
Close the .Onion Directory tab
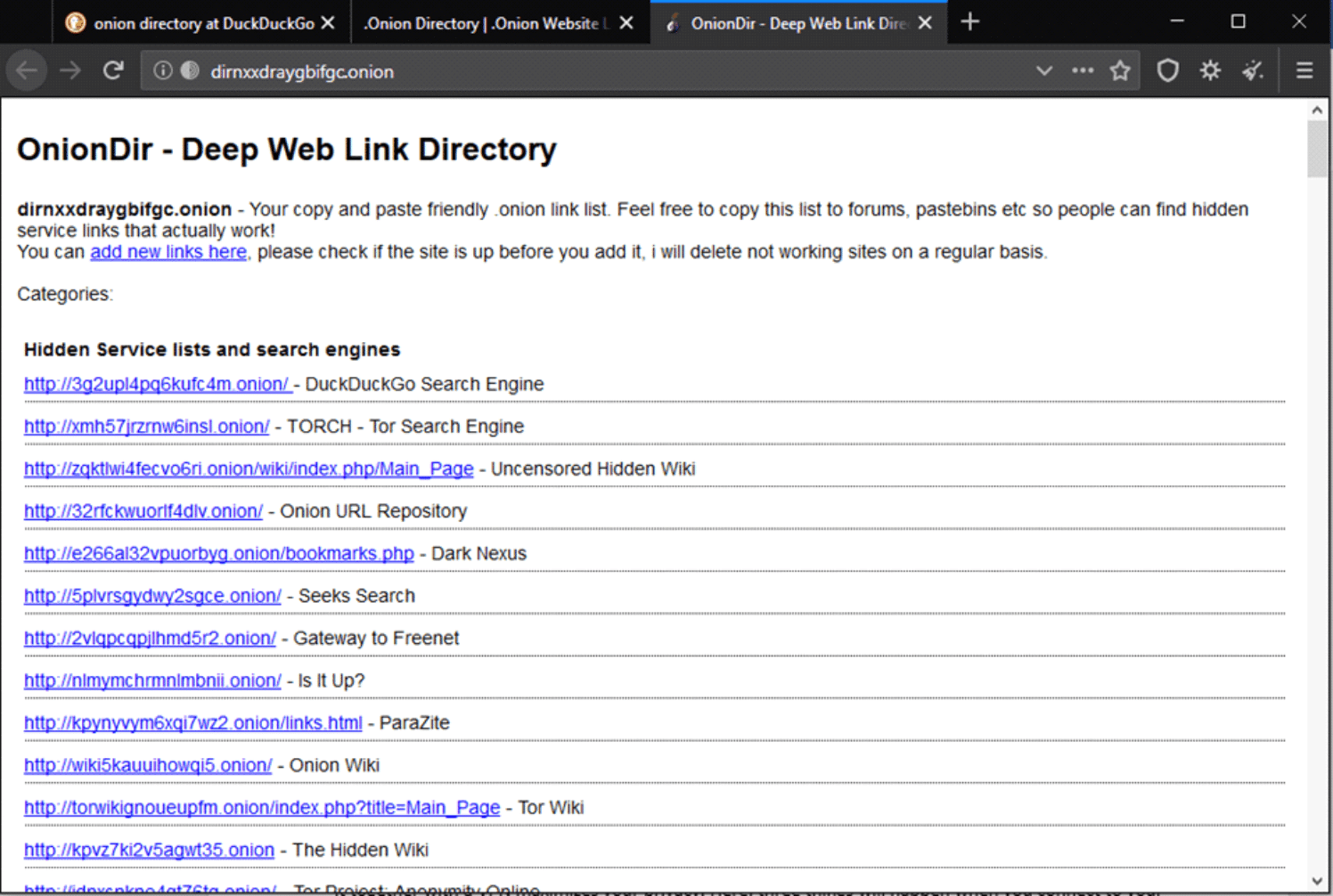coord(626,23)
